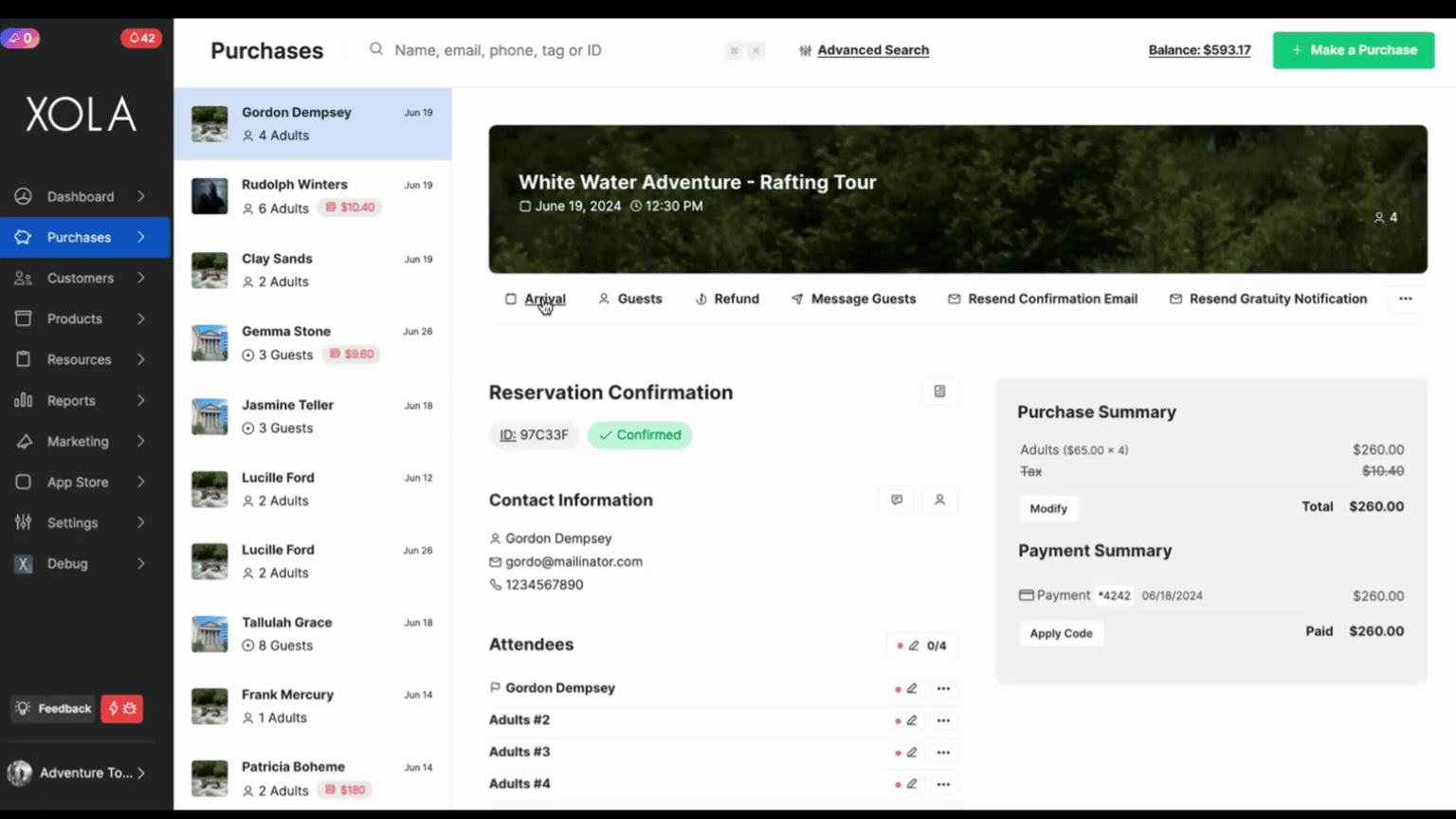This screenshot has width=1456, height=819.
Task: Expand the Reports menu chevron
Action: (x=141, y=400)
